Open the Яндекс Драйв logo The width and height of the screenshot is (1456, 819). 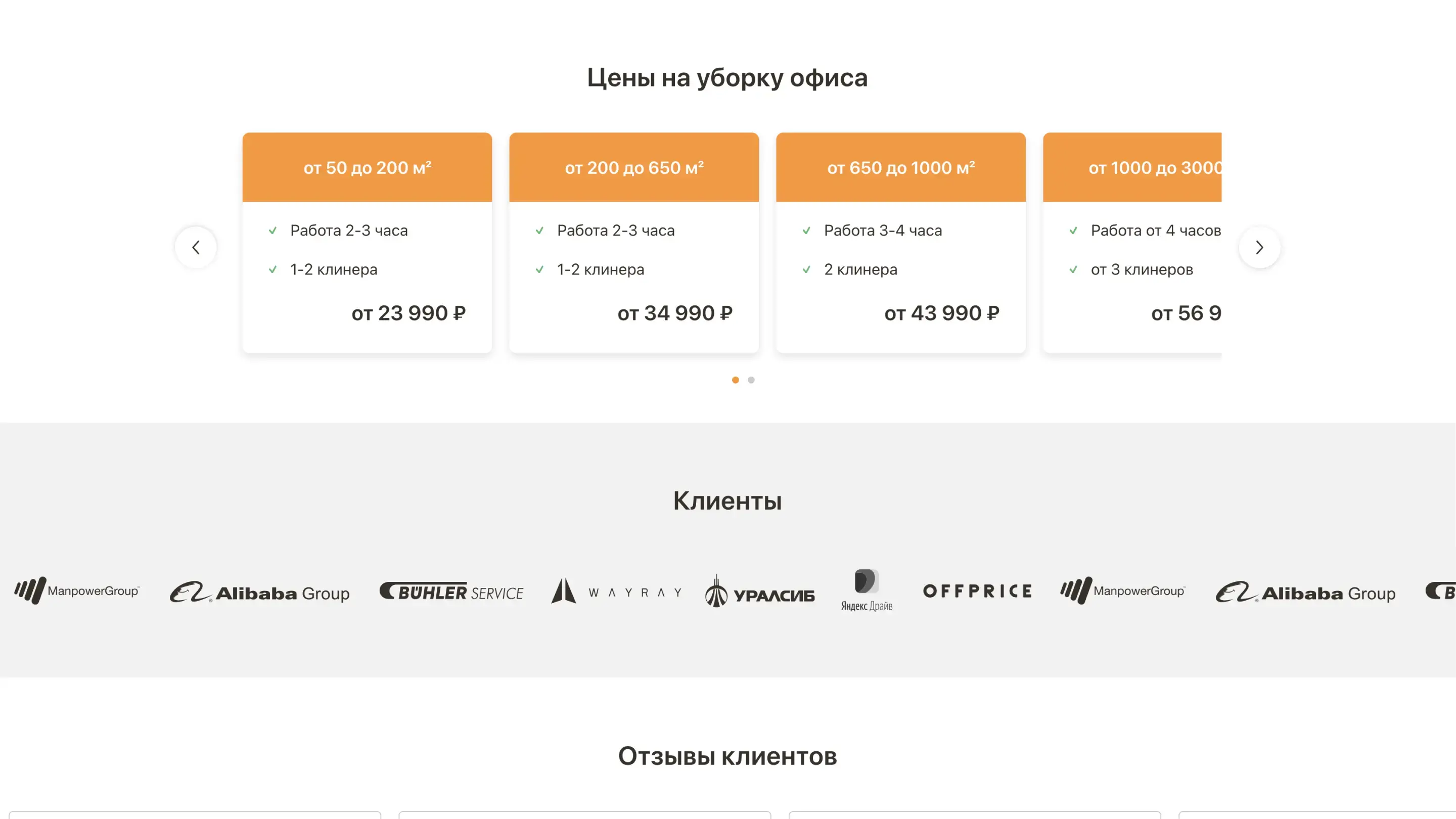[x=867, y=590]
